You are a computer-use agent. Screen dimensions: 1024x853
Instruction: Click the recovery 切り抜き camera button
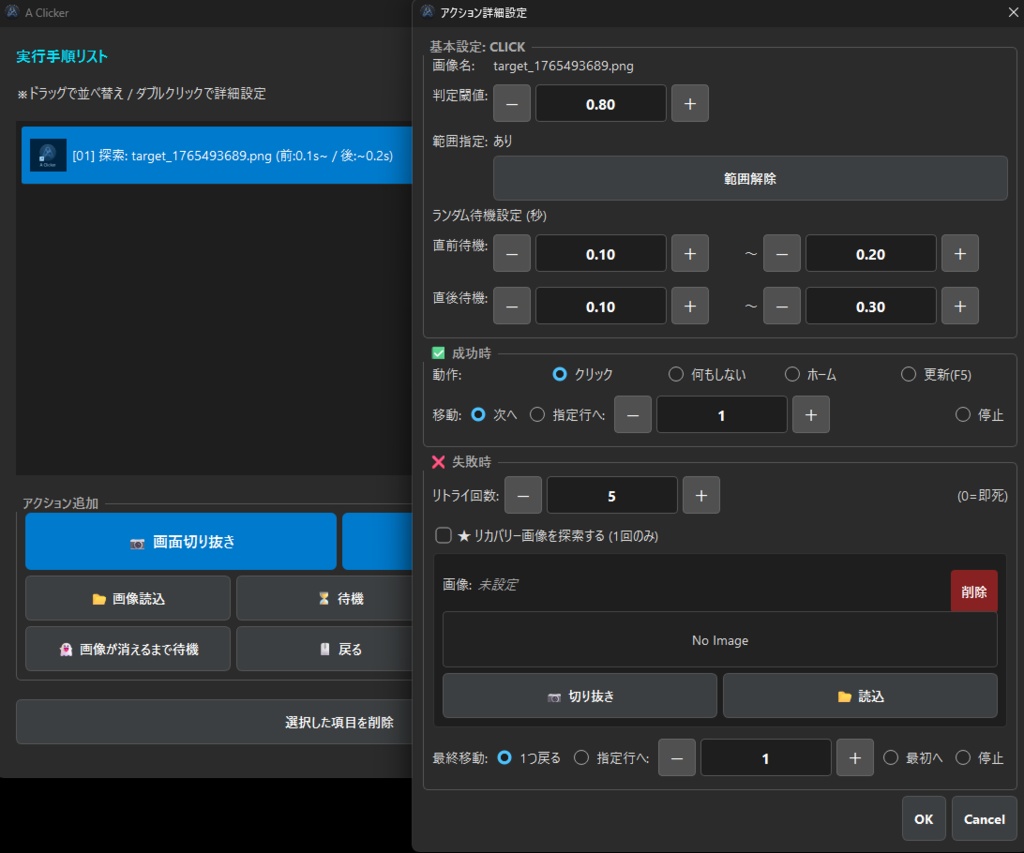click(x=580, y=696)
